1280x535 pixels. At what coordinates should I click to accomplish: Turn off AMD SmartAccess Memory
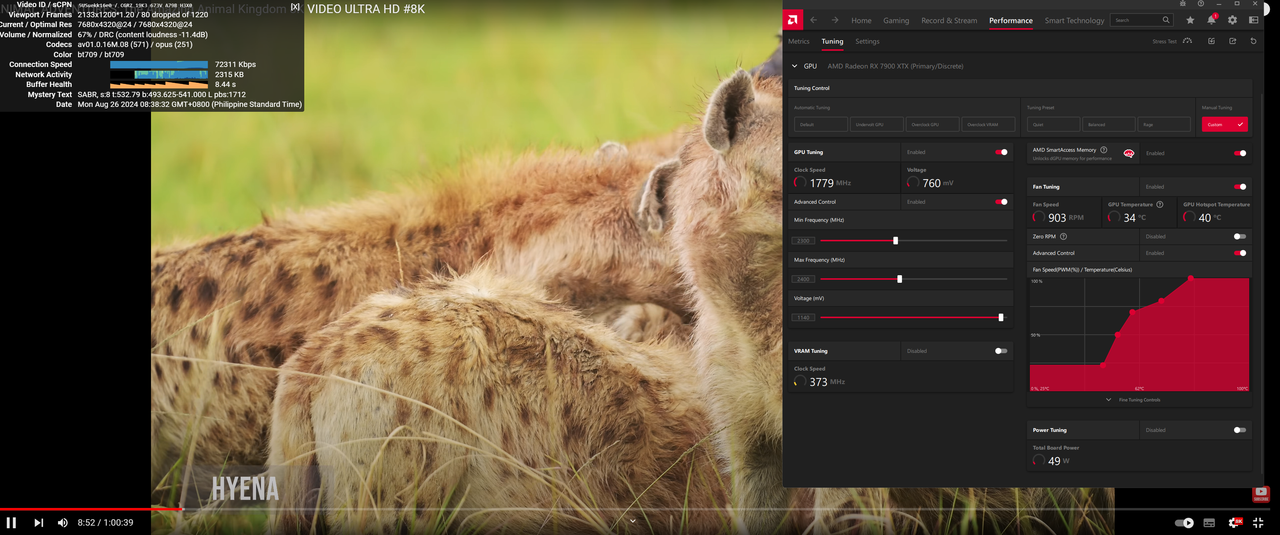pos(1240,153)
